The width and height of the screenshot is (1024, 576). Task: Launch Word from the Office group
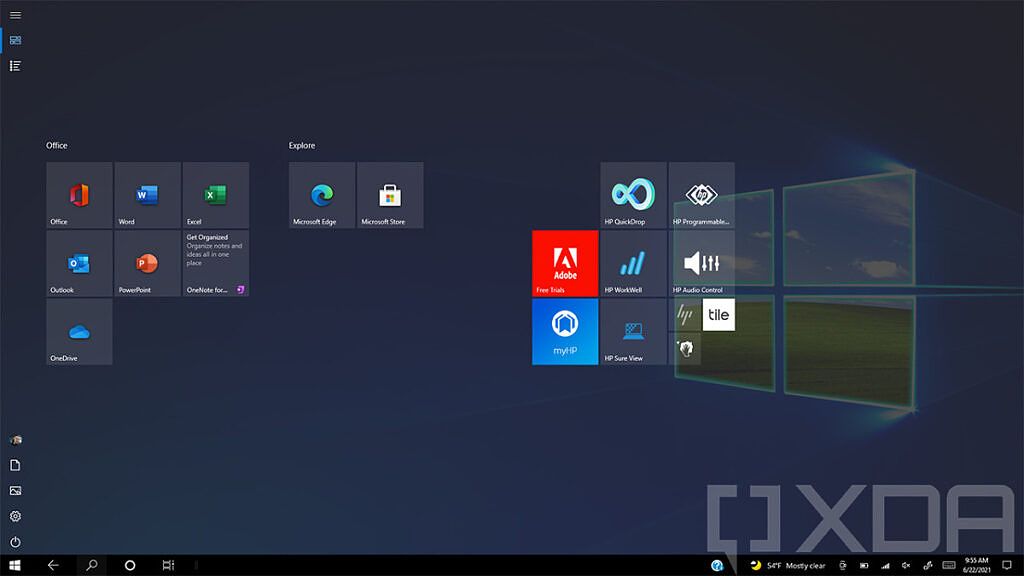click(x=148, y=195)
